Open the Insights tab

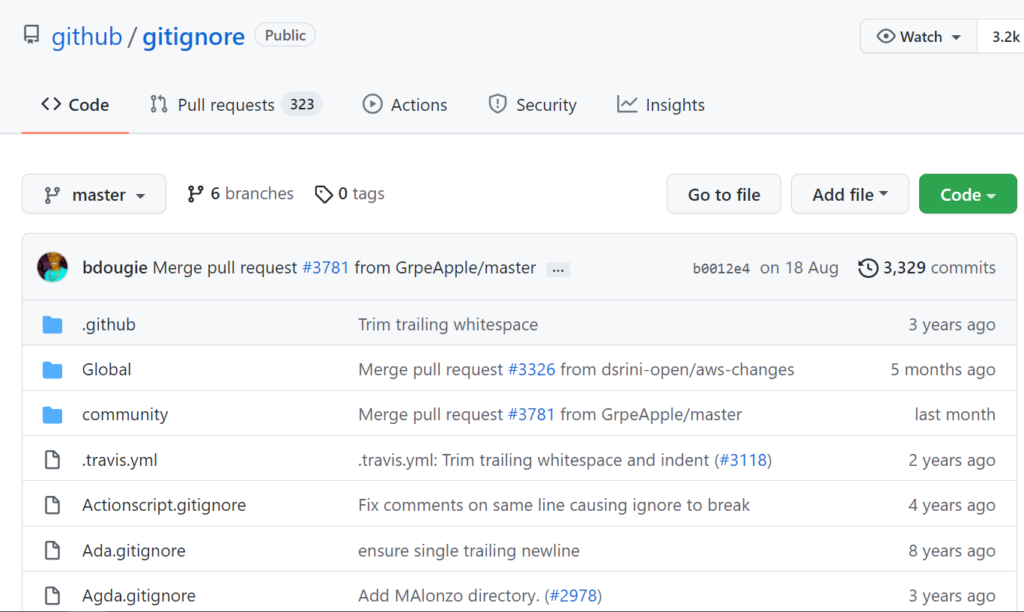661,105
